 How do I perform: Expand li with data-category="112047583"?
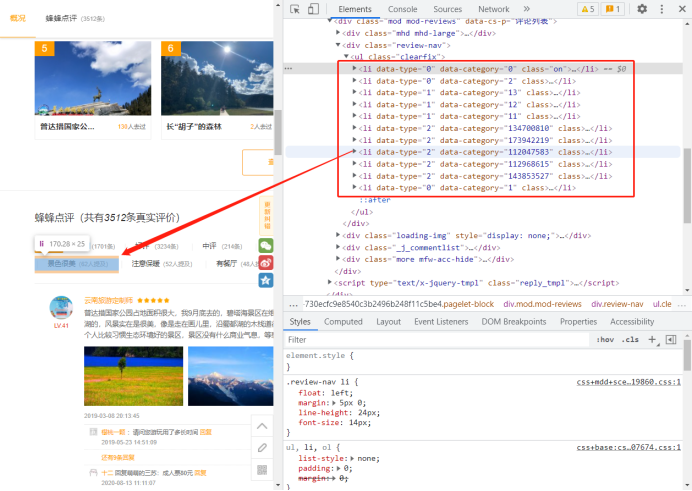click(x=354, y=152)
